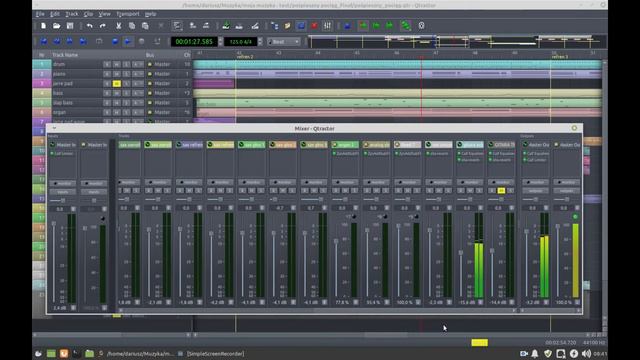Open the Track menu

[x=71, y=14]
